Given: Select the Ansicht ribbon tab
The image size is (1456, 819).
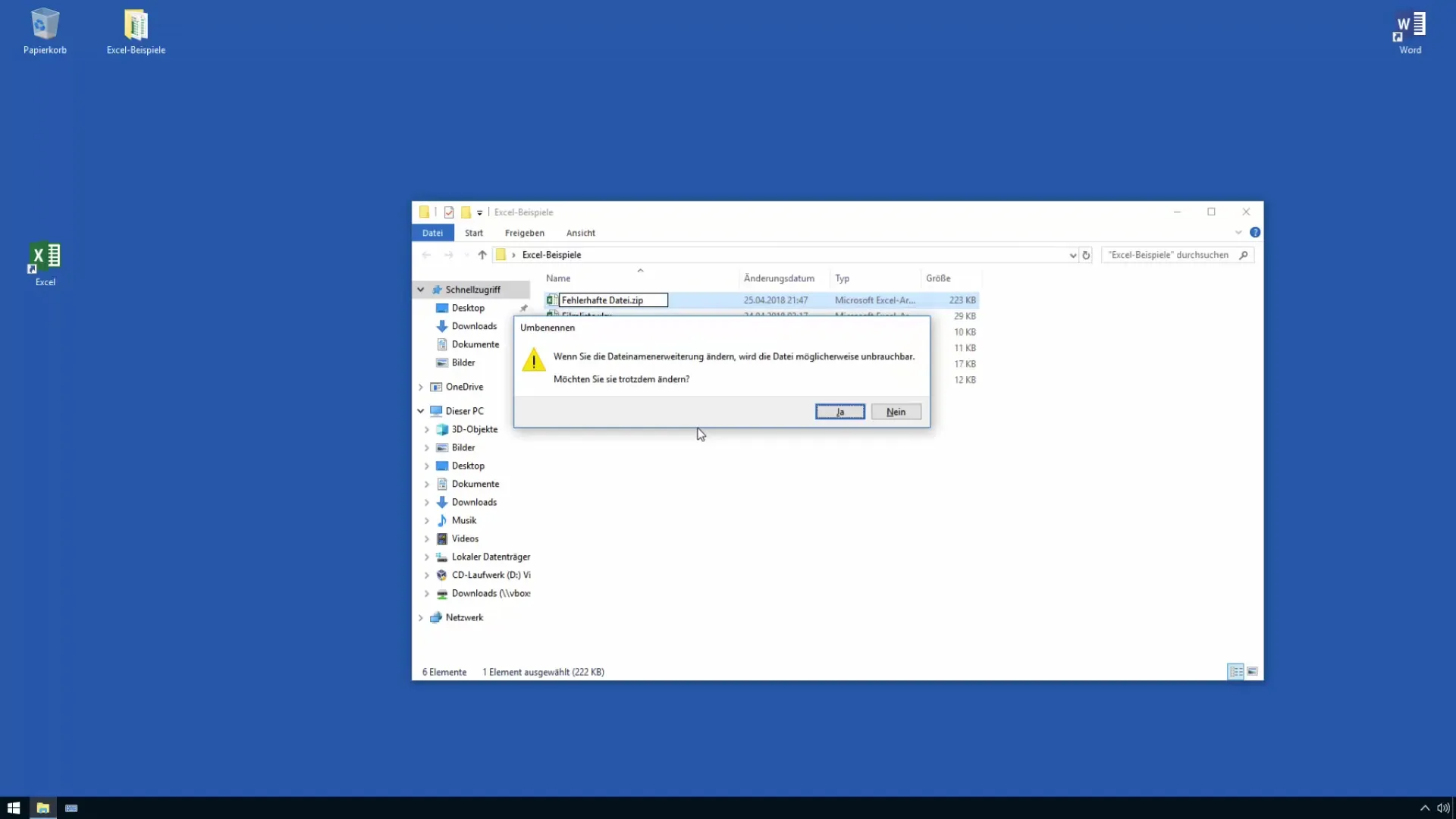Looking at the screenshot, I should (x=580, y=232).
